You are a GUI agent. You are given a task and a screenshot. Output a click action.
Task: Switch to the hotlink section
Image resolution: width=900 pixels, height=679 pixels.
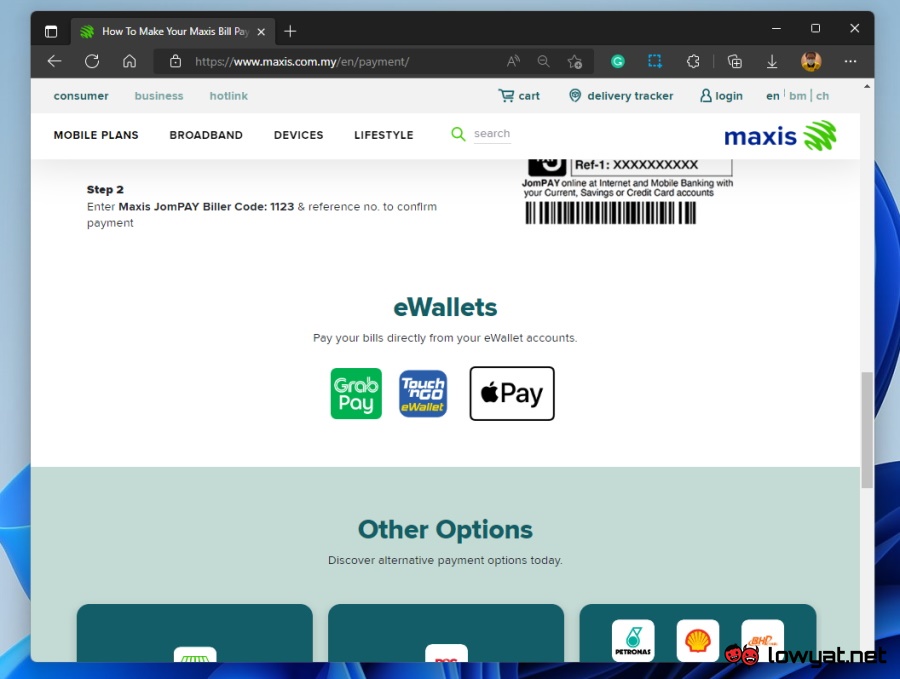(x=228, y=96)
